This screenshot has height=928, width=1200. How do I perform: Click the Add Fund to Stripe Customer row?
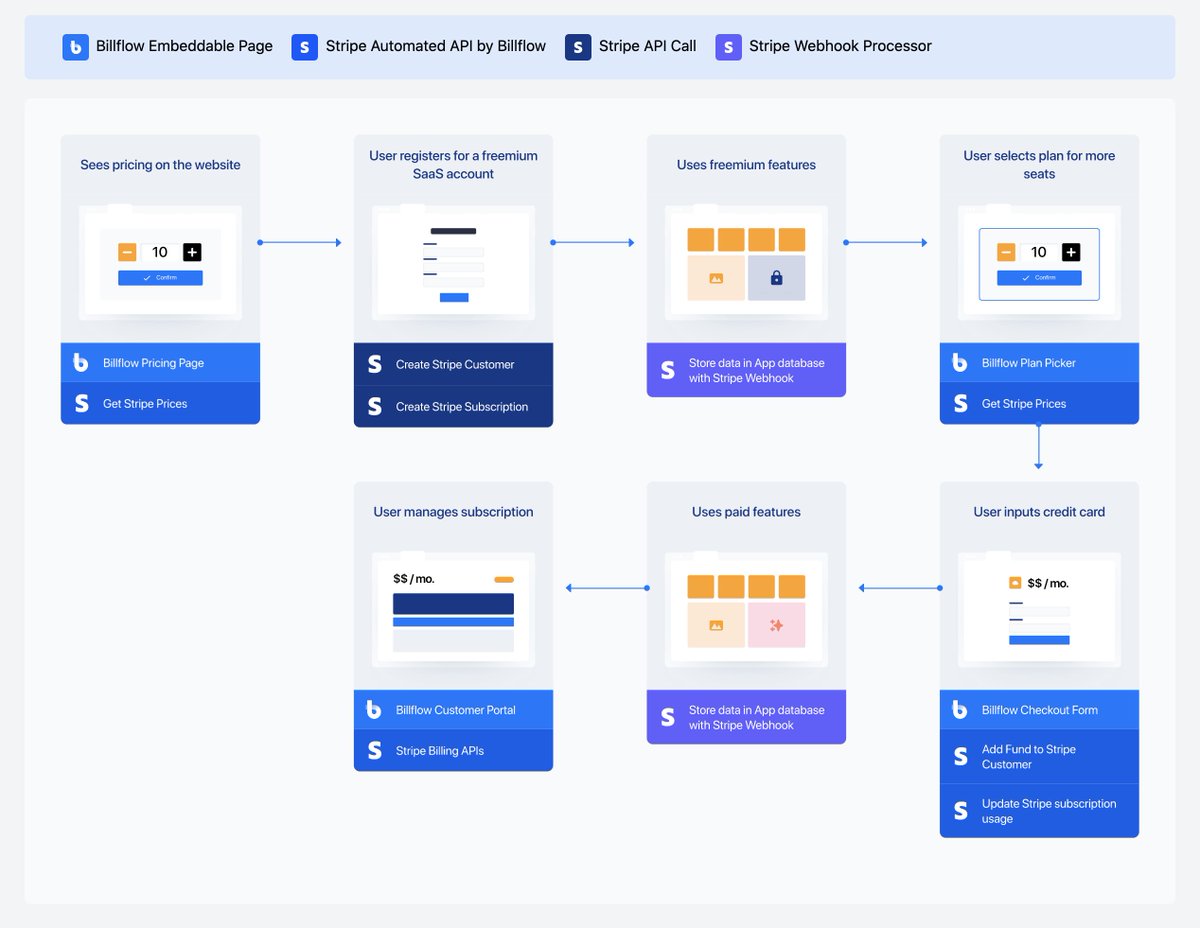[1039, 756]
